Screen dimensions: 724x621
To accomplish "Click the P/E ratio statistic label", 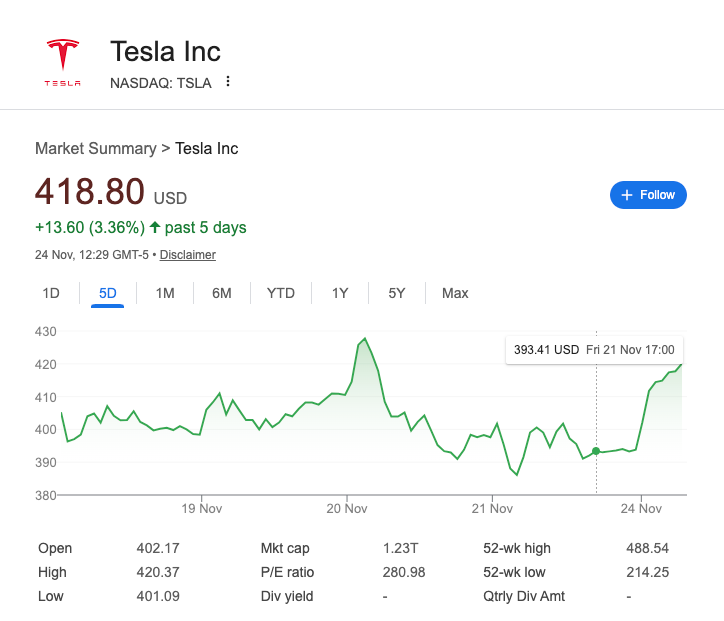I will (288, 572).
